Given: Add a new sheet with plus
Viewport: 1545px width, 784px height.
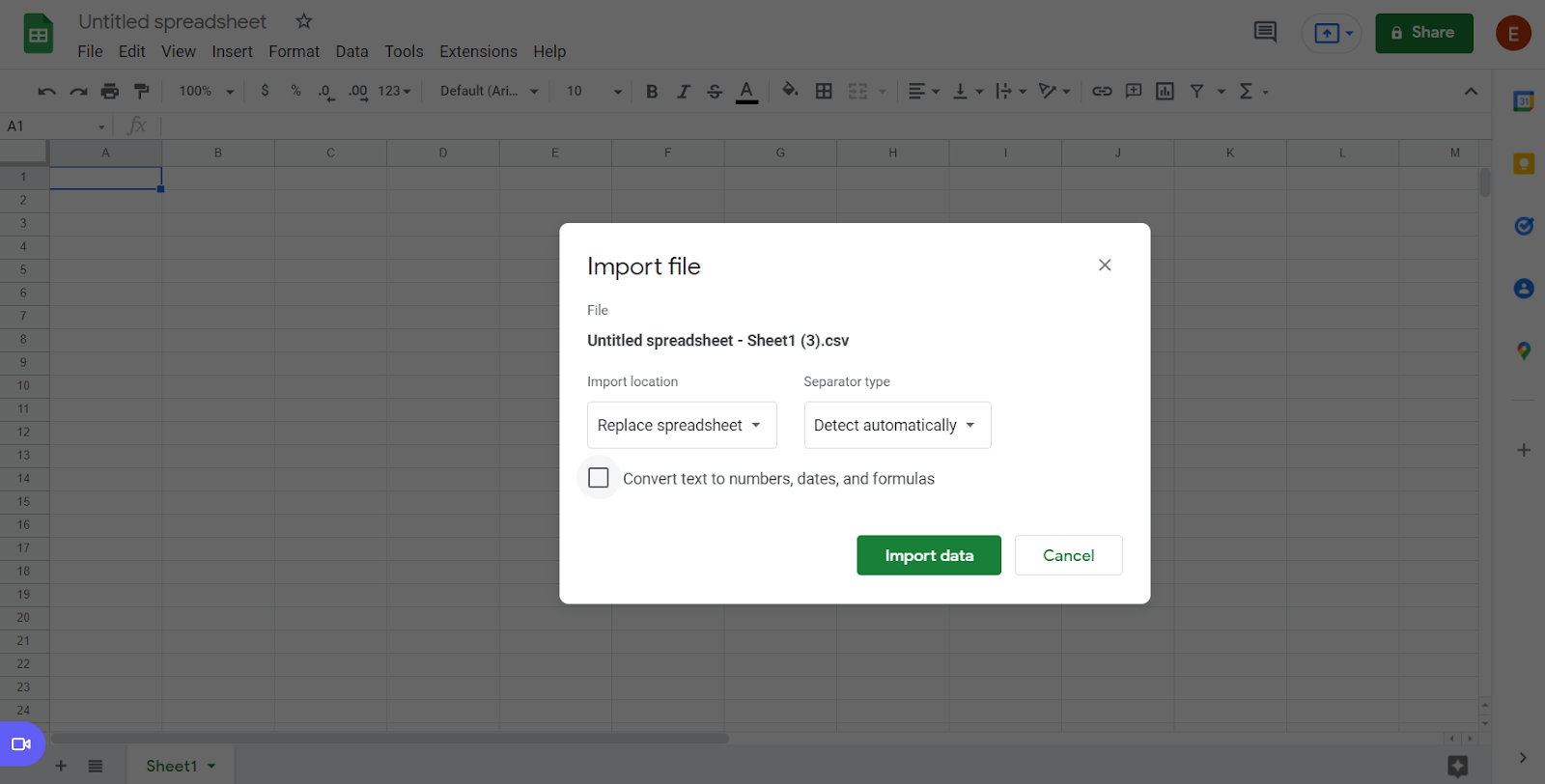Looking at the screenshot, I should click(x=61, y=766).
